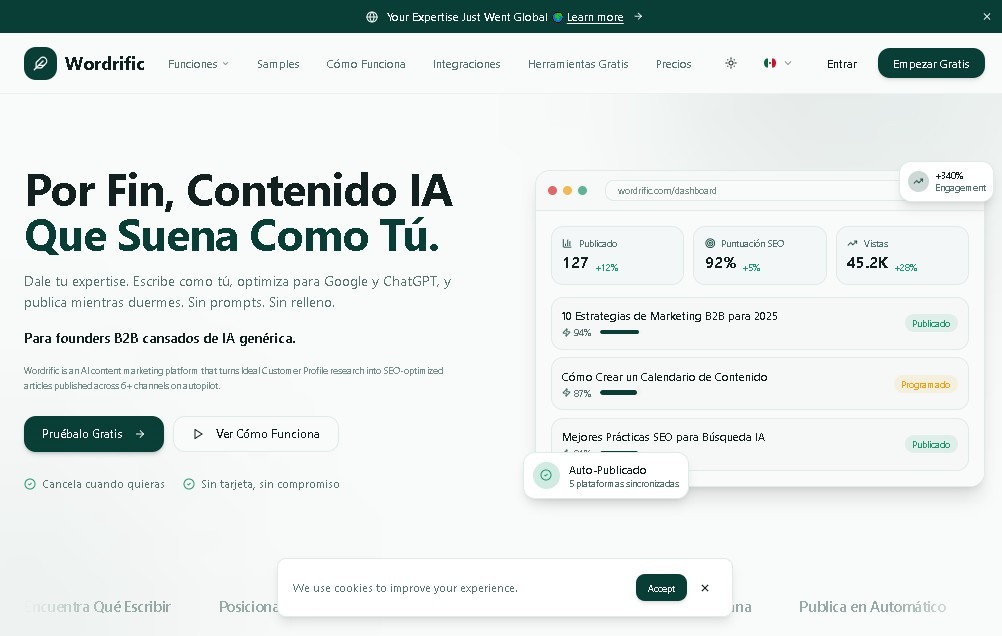Image resolution: width=1002 pixels, height=636 pixels.
Task: Close the cookie consent popup
Action: coord(705,588)
